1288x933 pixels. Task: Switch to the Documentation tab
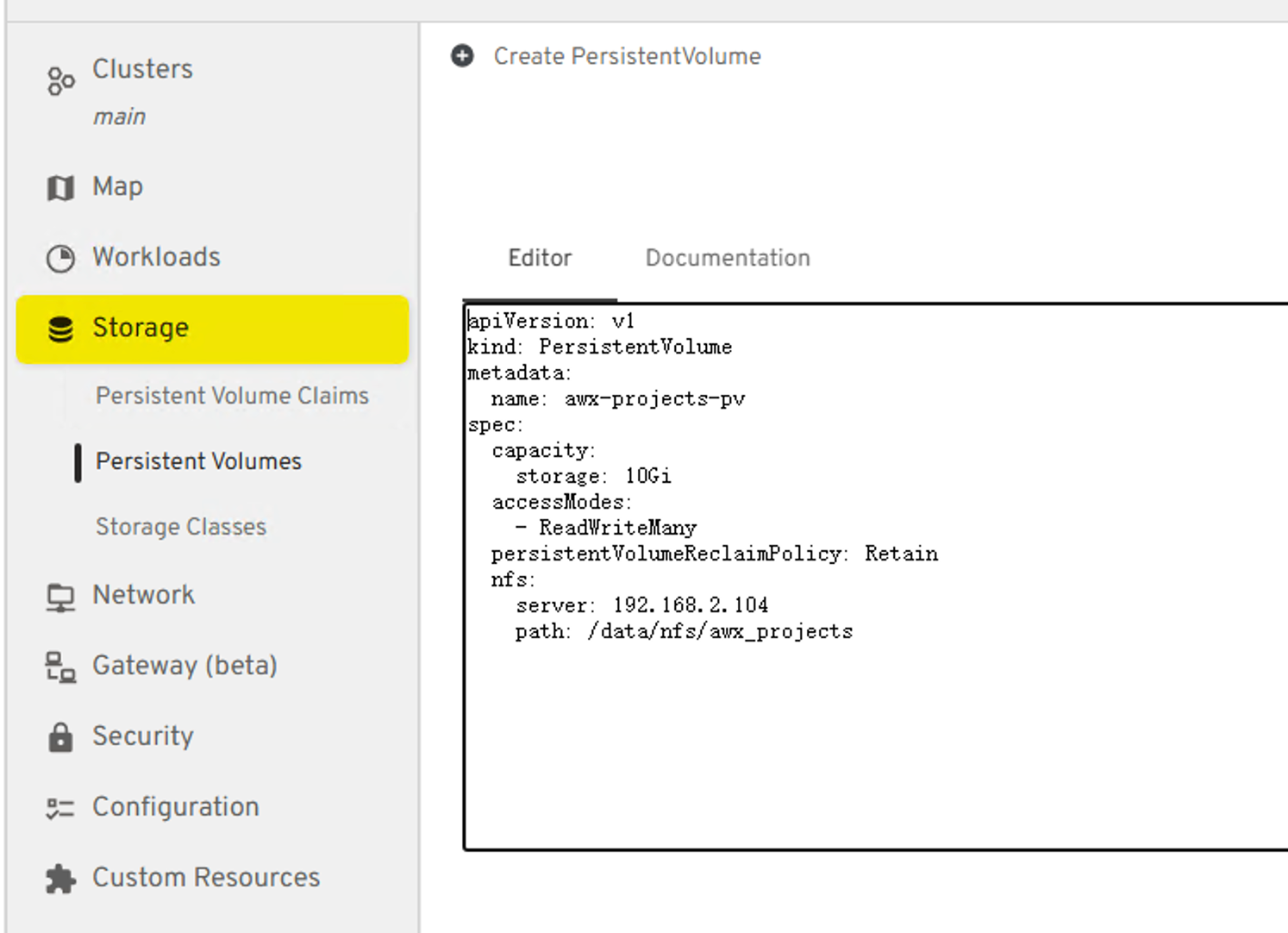tap(728, 258)
